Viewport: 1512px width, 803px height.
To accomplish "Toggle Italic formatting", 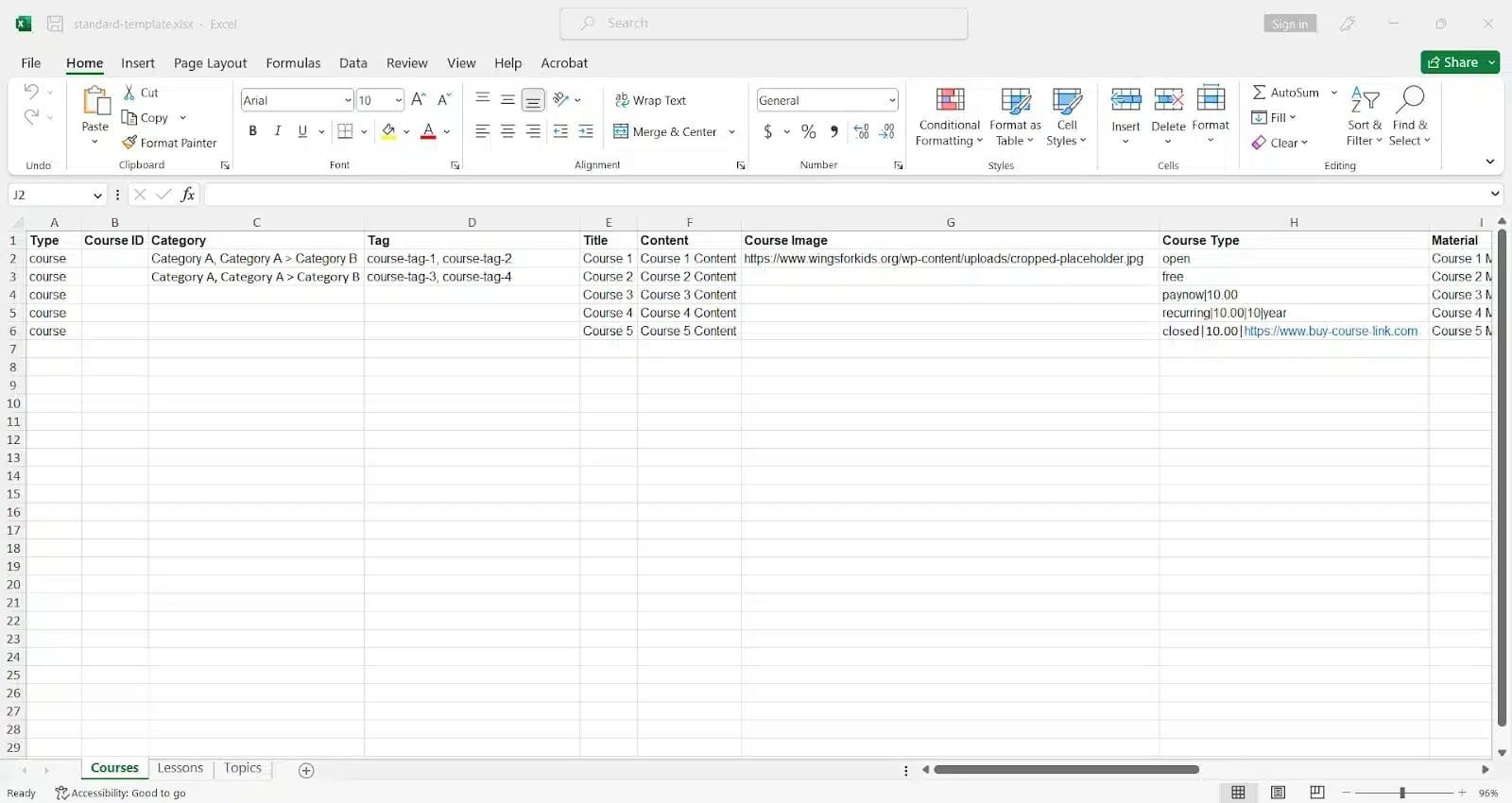I will (x=278, y=131).
